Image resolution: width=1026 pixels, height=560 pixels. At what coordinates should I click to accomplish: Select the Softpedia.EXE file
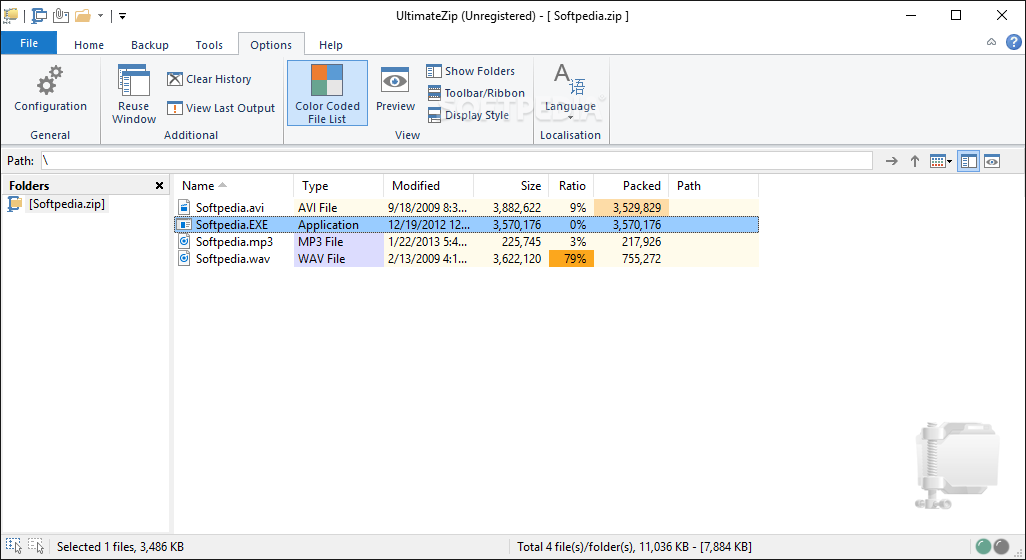[232, 225]
